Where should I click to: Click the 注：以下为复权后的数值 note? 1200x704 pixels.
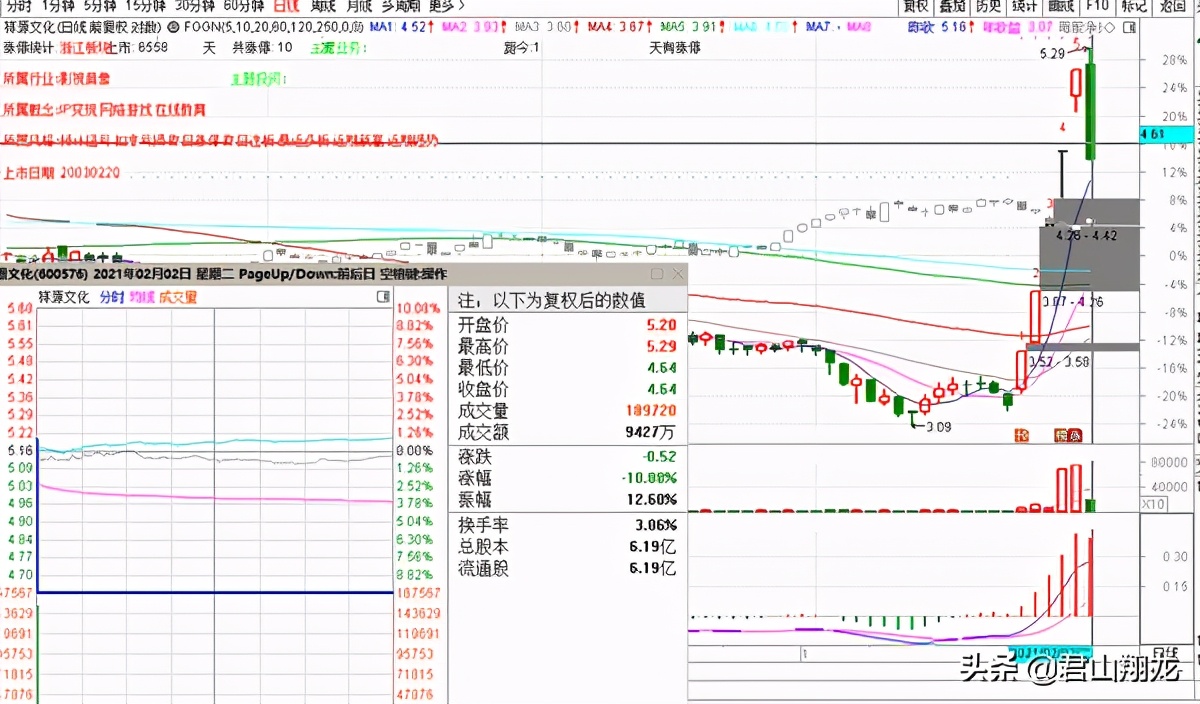tap(551, 300)
